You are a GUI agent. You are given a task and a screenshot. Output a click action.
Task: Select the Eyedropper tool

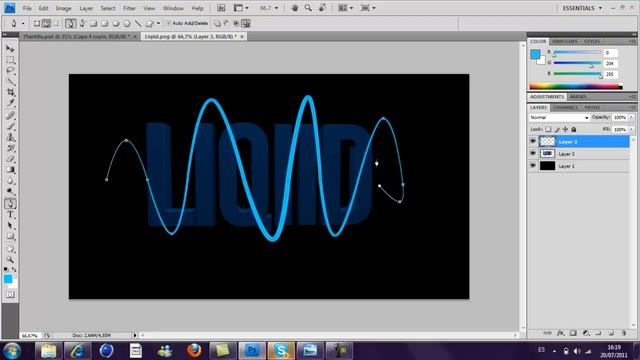[10, 103]
